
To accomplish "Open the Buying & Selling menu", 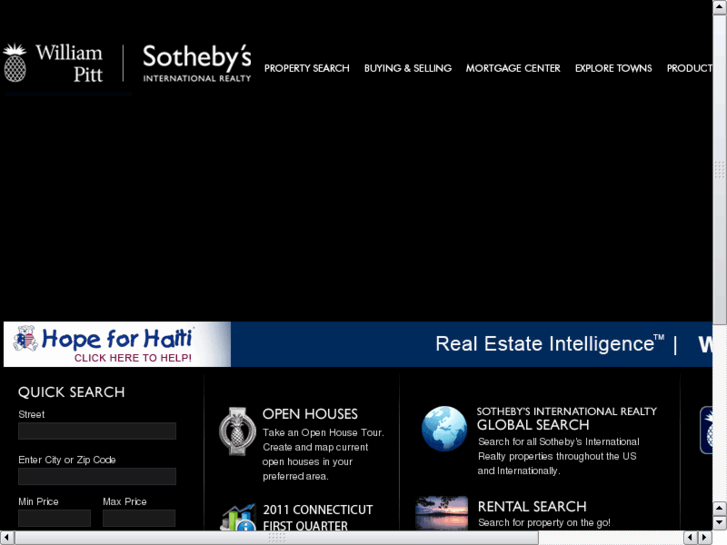I will tap(408, 68).
